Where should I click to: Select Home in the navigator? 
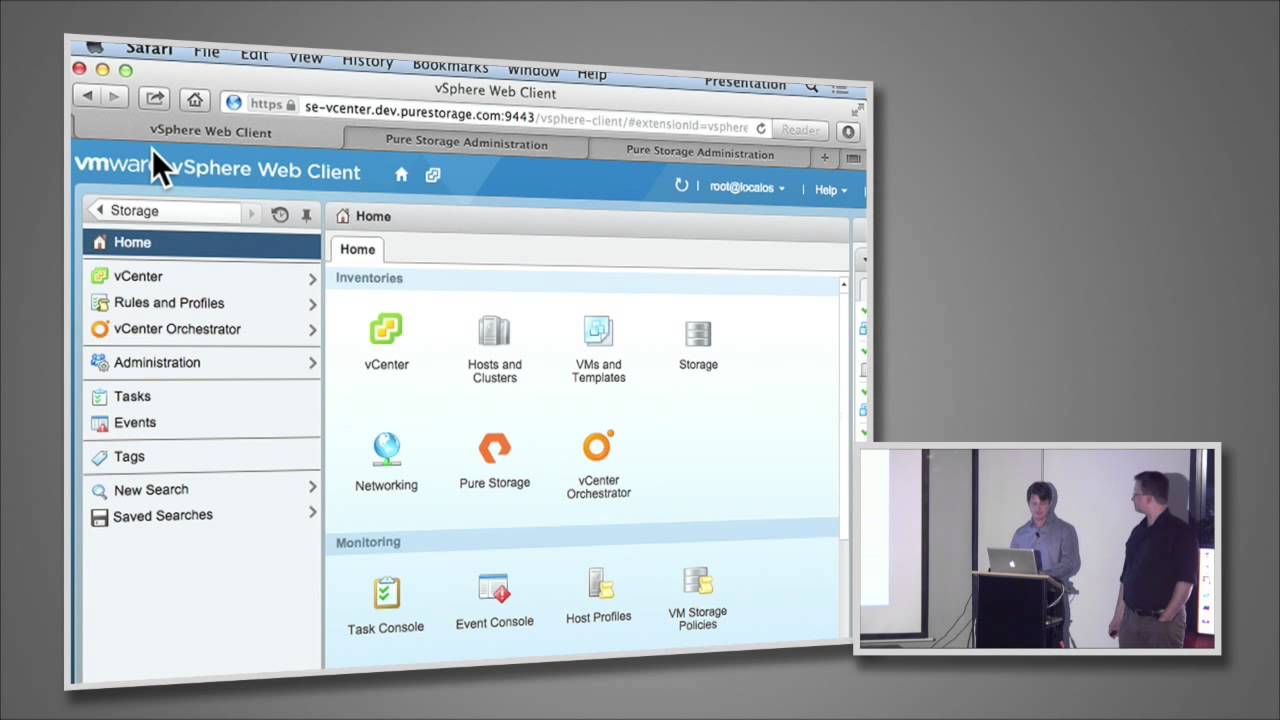point(202,242)
